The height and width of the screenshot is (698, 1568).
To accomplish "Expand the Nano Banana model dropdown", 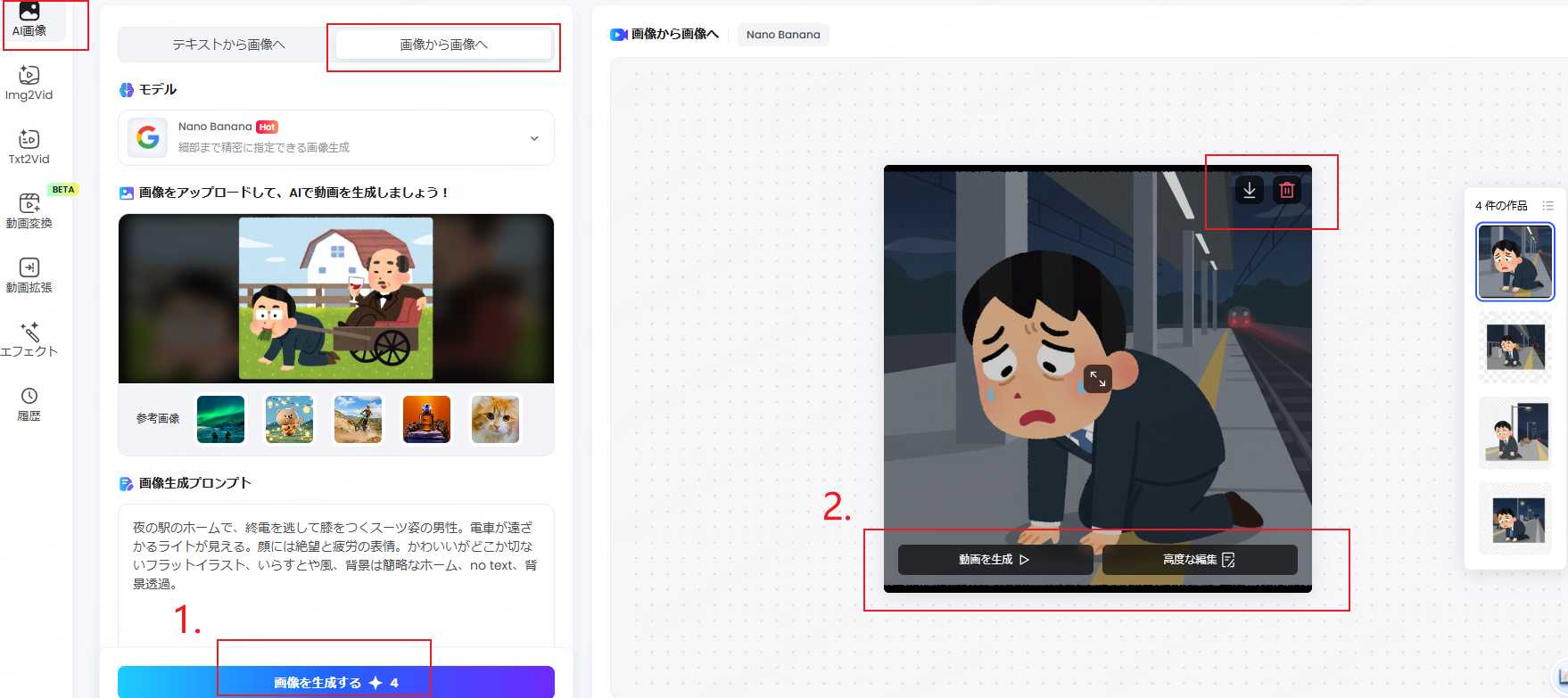I will click(336, 137).
